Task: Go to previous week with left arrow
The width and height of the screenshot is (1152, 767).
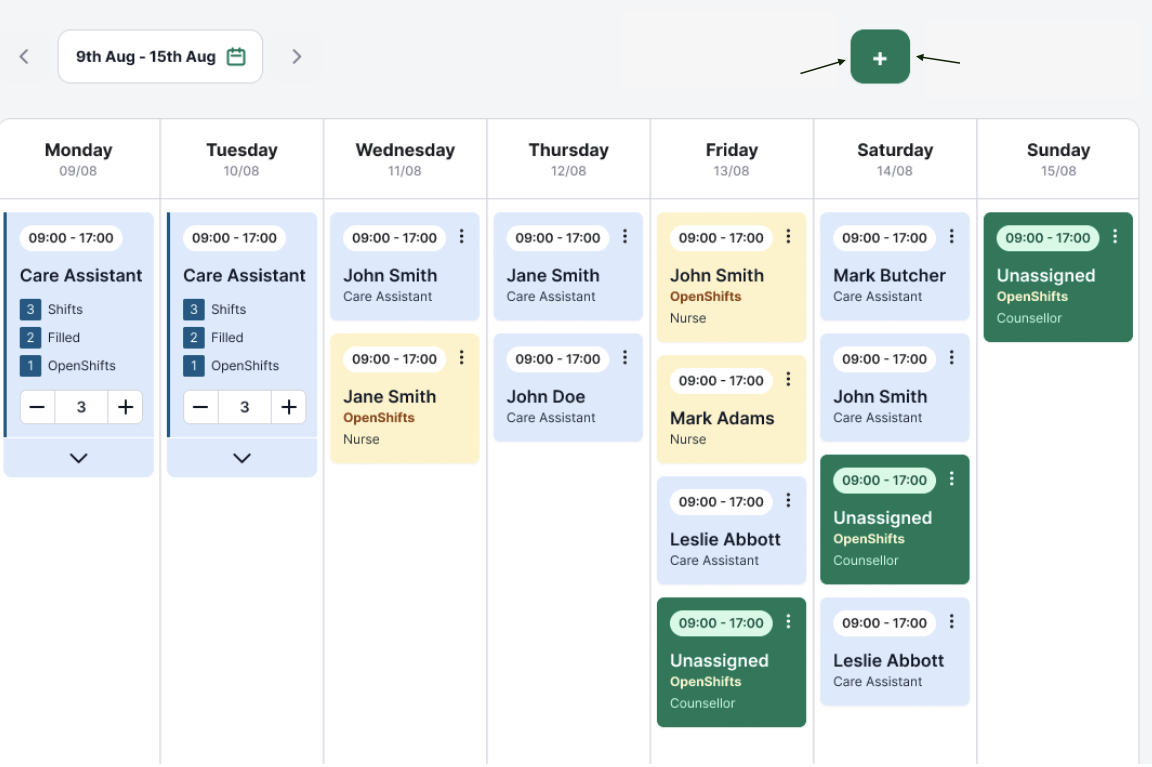Action: click(x=25, y=57)
